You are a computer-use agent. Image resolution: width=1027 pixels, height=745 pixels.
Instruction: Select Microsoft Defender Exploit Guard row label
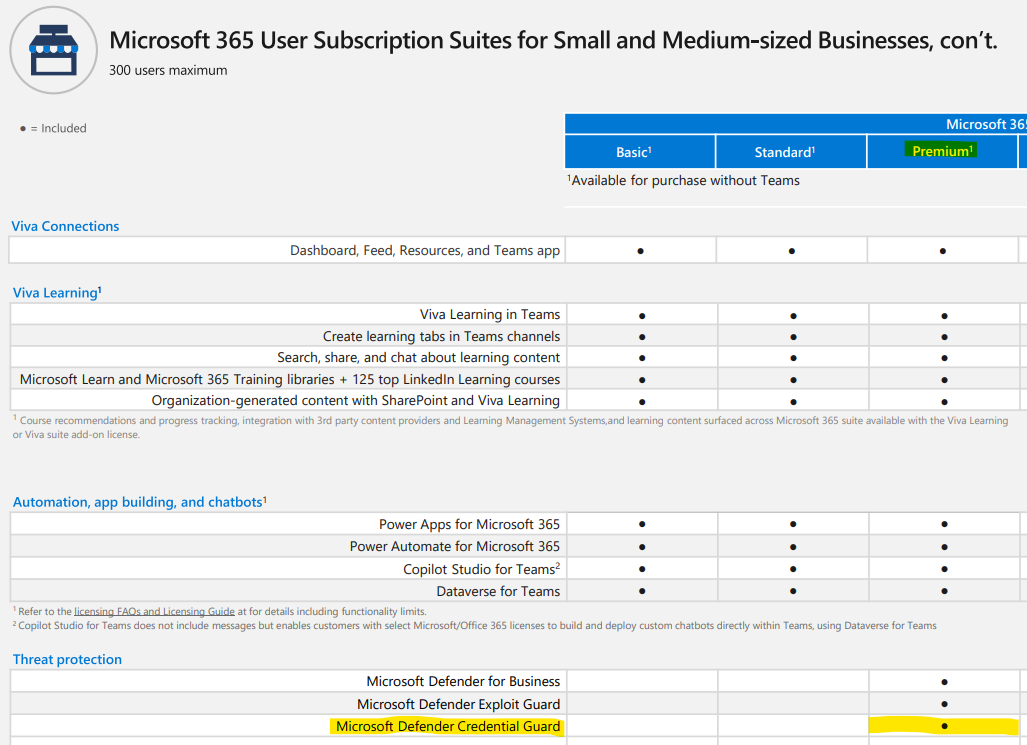coord(458,704)
